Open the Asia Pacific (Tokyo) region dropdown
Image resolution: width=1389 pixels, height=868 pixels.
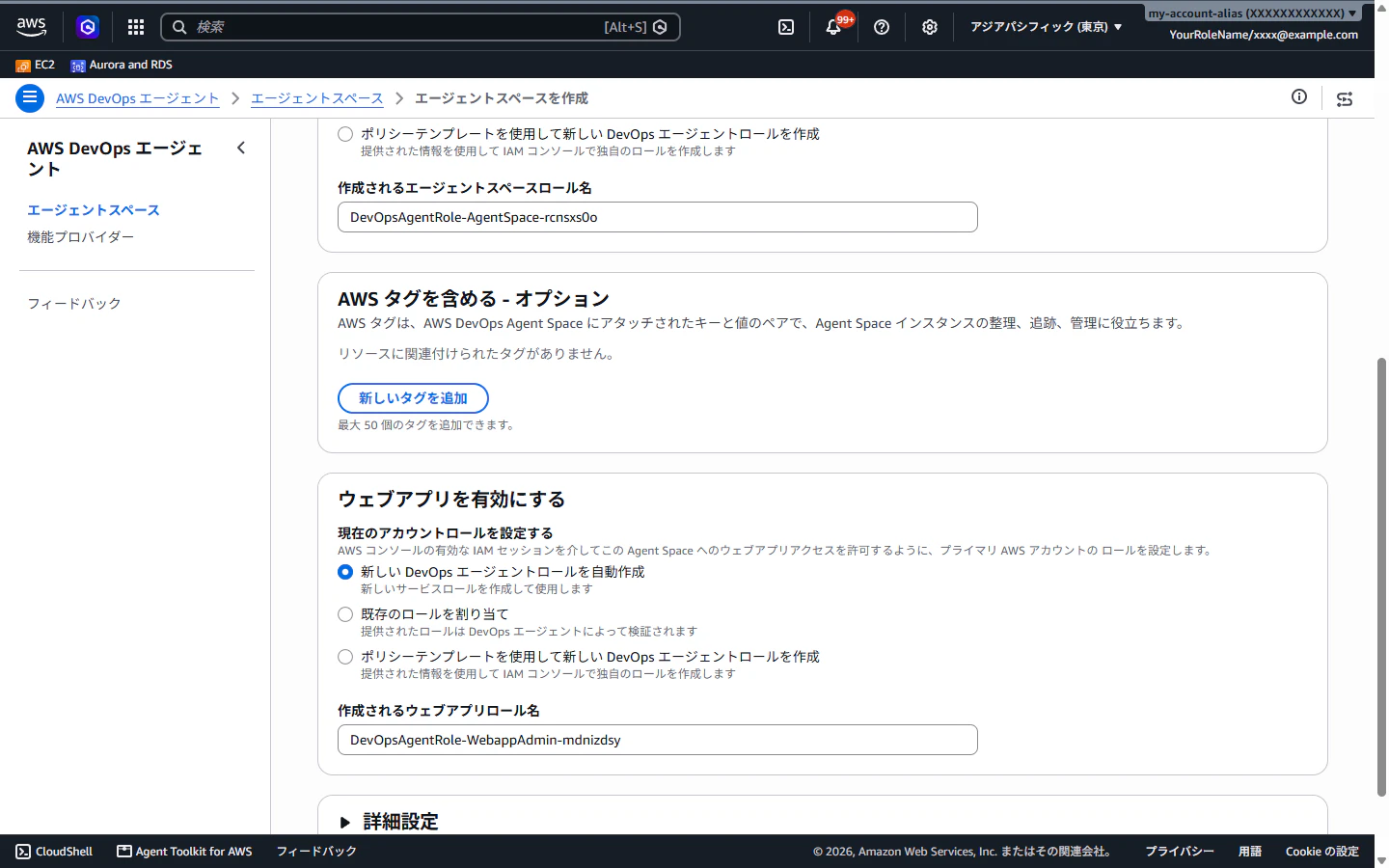[x=1047, y=27]
